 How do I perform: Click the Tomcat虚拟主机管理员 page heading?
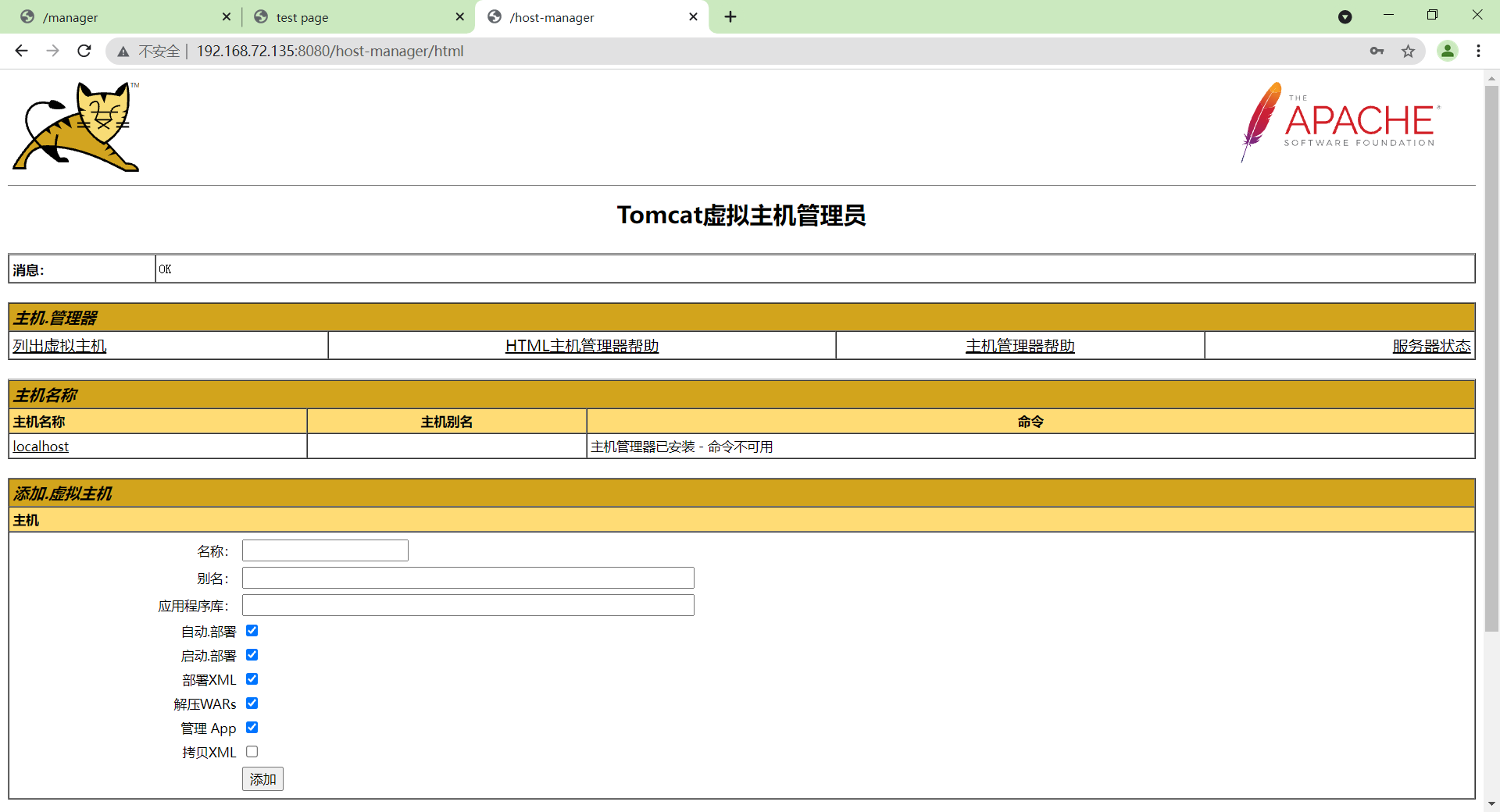[x=741, y=215]
